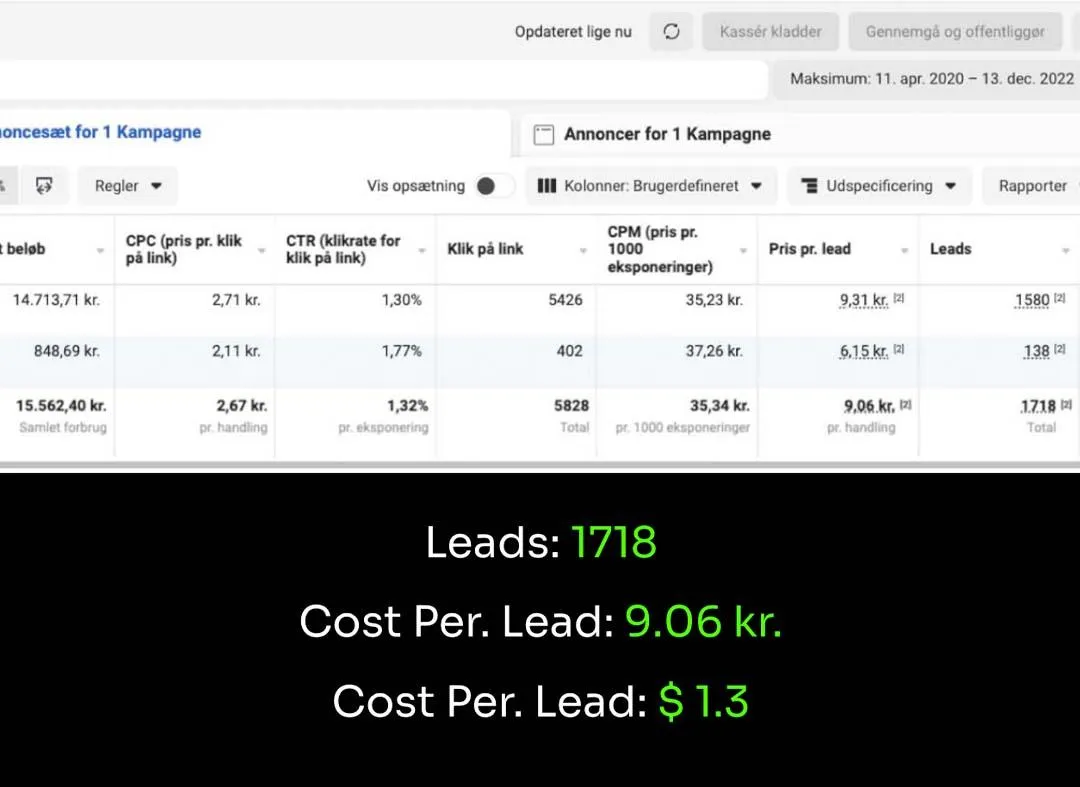Image resolution: width=1080 pixels, height=787 pixels.
Task: Open the Udspecificering dropdown
Action: 879,186
